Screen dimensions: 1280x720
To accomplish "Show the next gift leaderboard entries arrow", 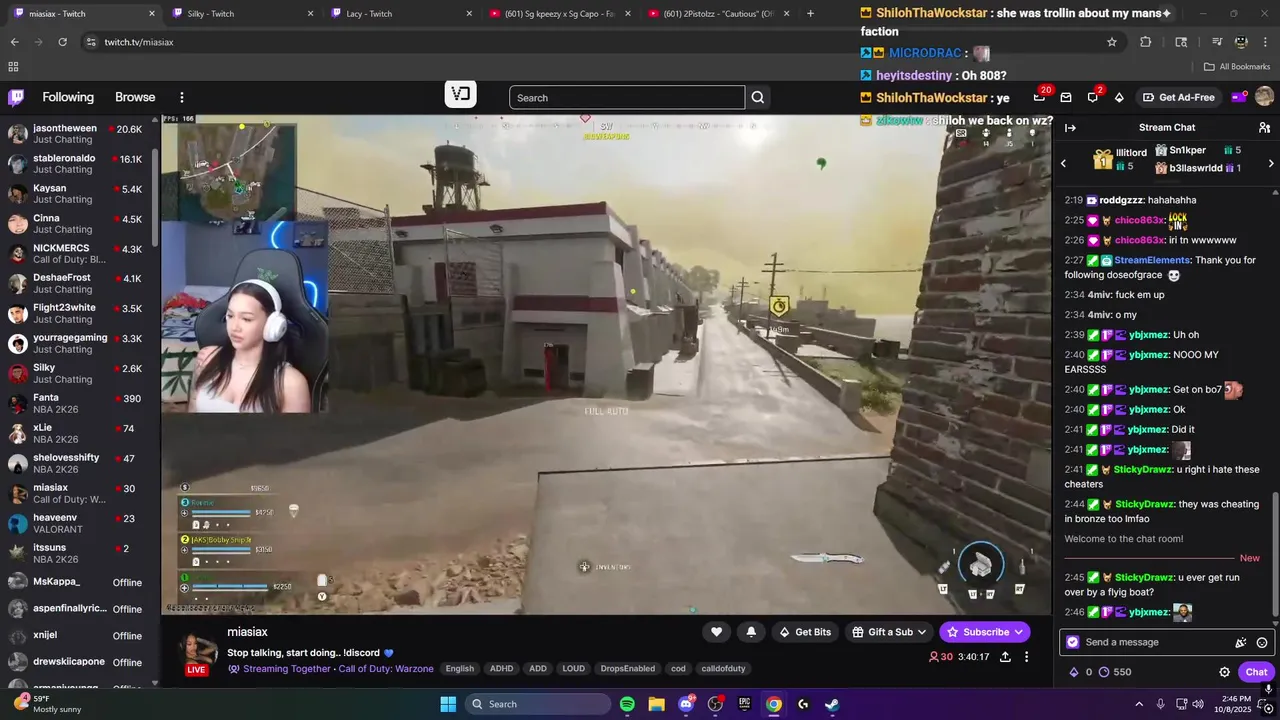I will tap(1271, 163).
